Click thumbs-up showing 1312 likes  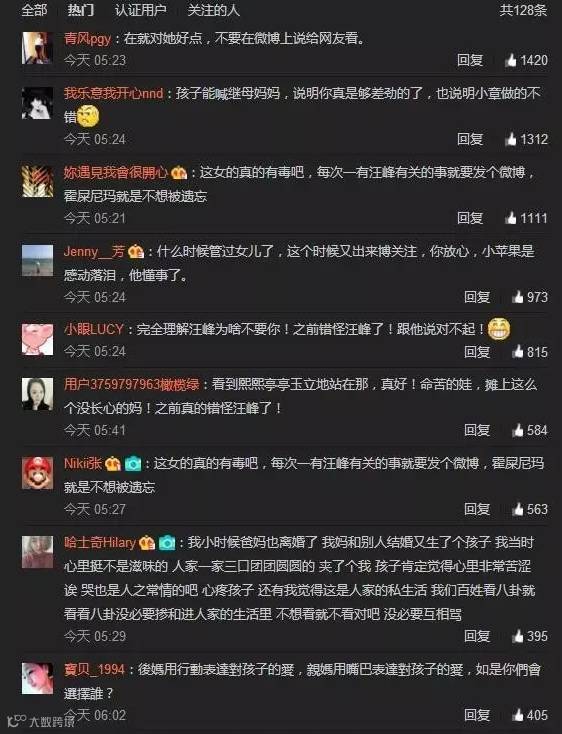click(x=511, y=139)
